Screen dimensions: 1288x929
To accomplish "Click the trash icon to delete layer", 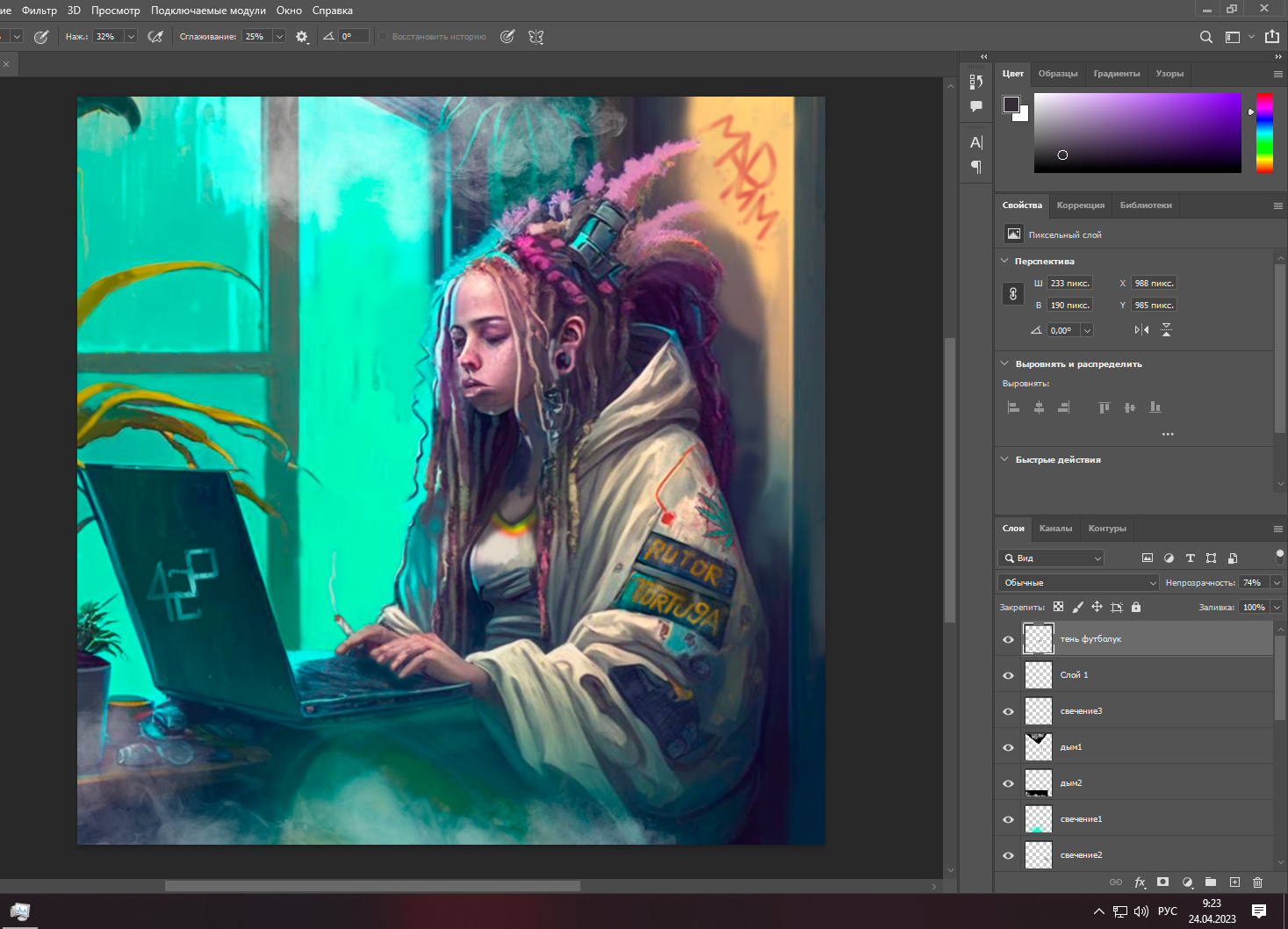I will 1257,882.
